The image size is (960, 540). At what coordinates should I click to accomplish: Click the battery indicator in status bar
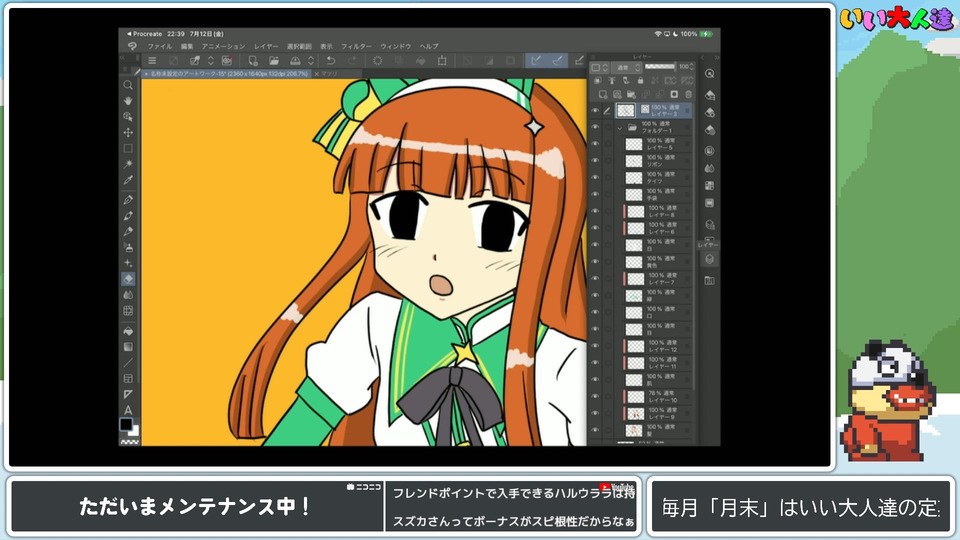click(706, 34)
